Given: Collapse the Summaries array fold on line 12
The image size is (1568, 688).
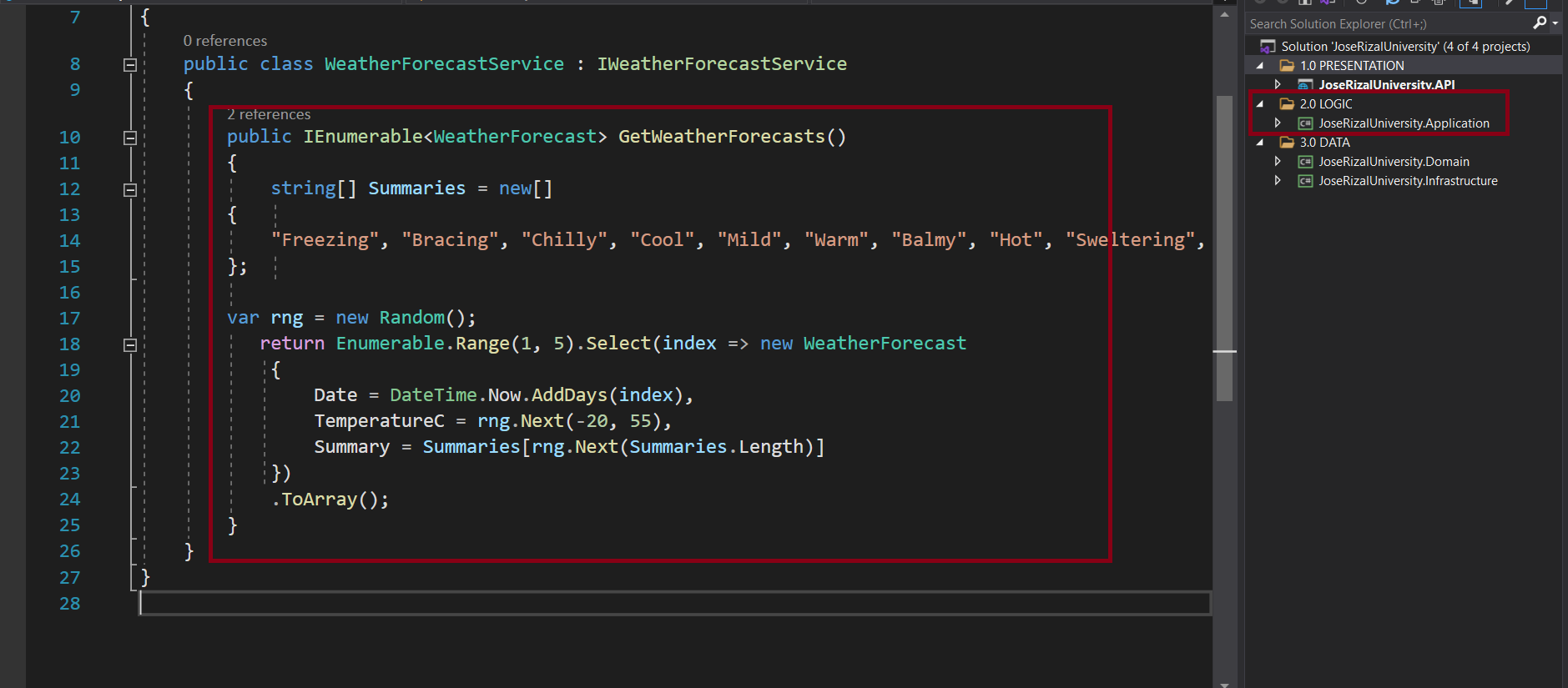Looking at the screenshot, I should coord(130,190).
